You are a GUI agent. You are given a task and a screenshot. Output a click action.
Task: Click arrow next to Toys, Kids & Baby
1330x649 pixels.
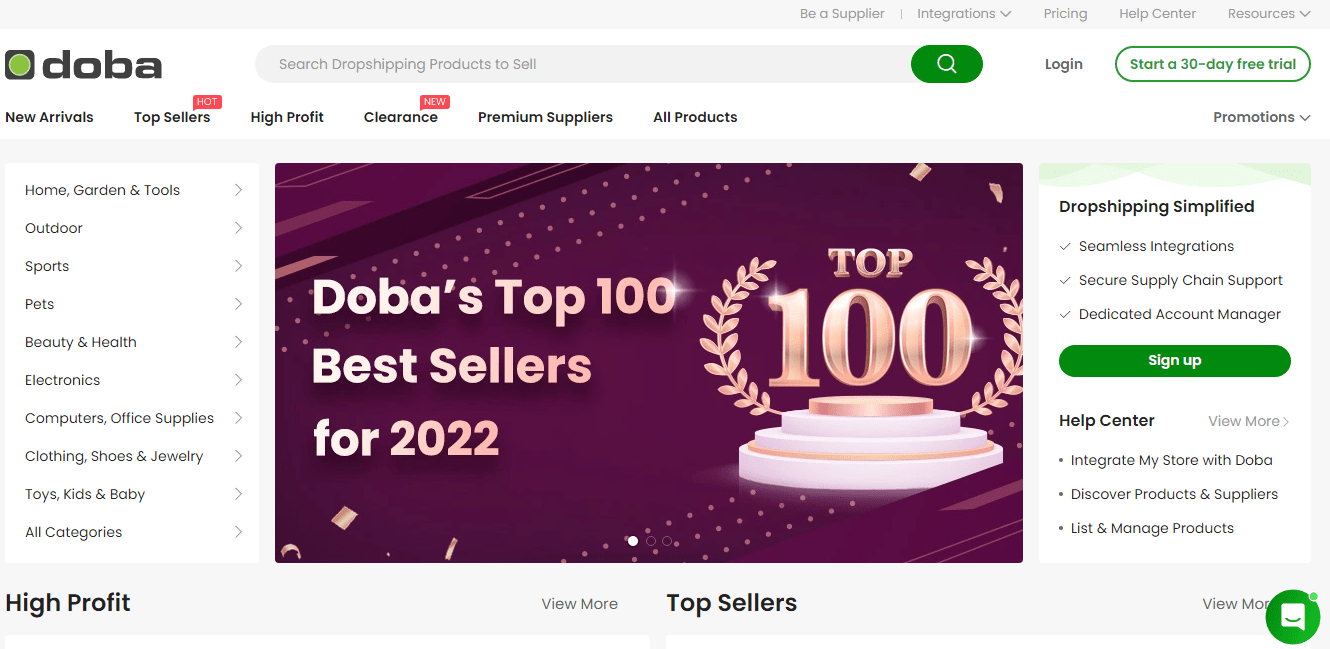click(x=238, y=494)
